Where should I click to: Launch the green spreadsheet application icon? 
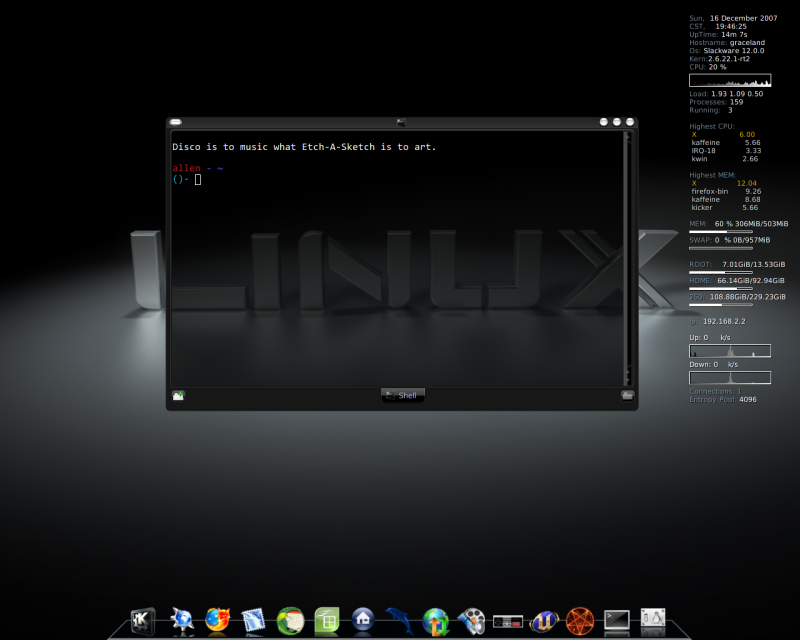327,621
